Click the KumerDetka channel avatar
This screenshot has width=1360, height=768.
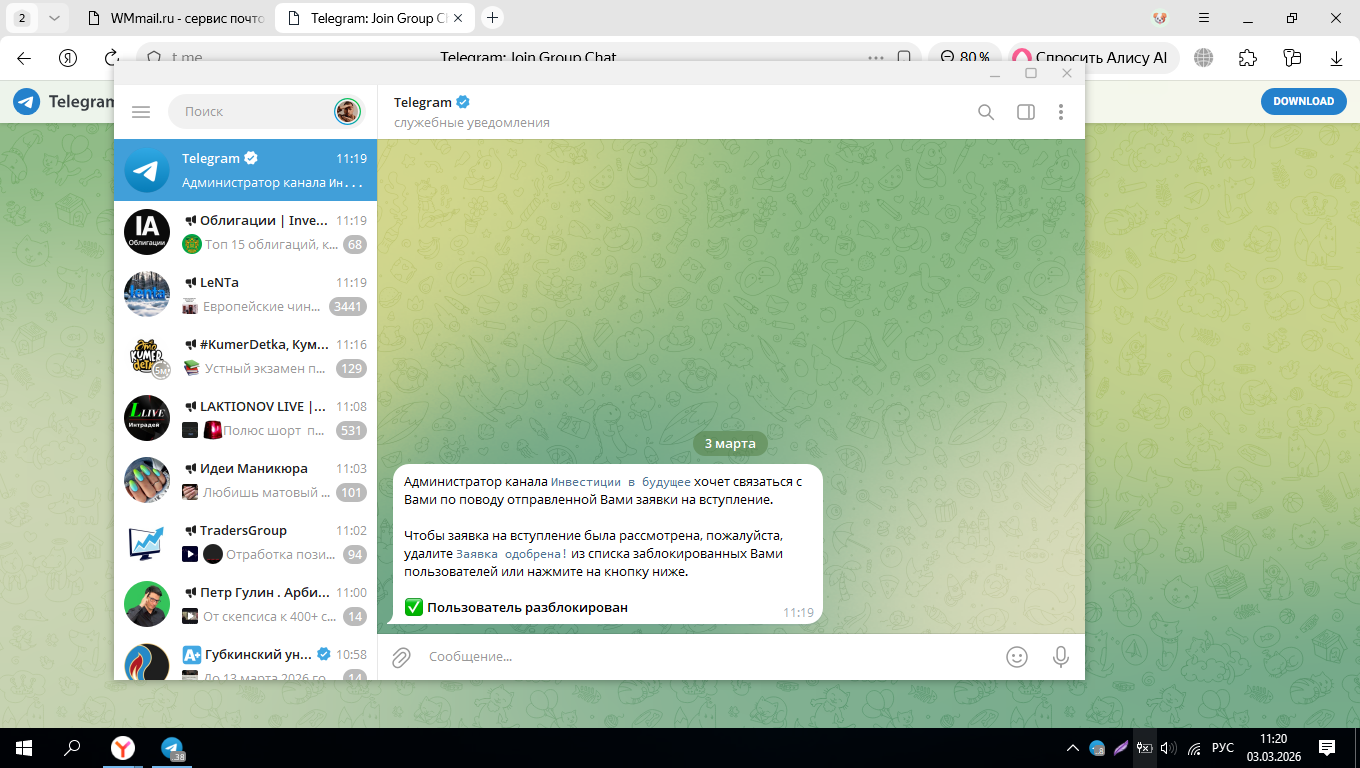pos(147,356)
